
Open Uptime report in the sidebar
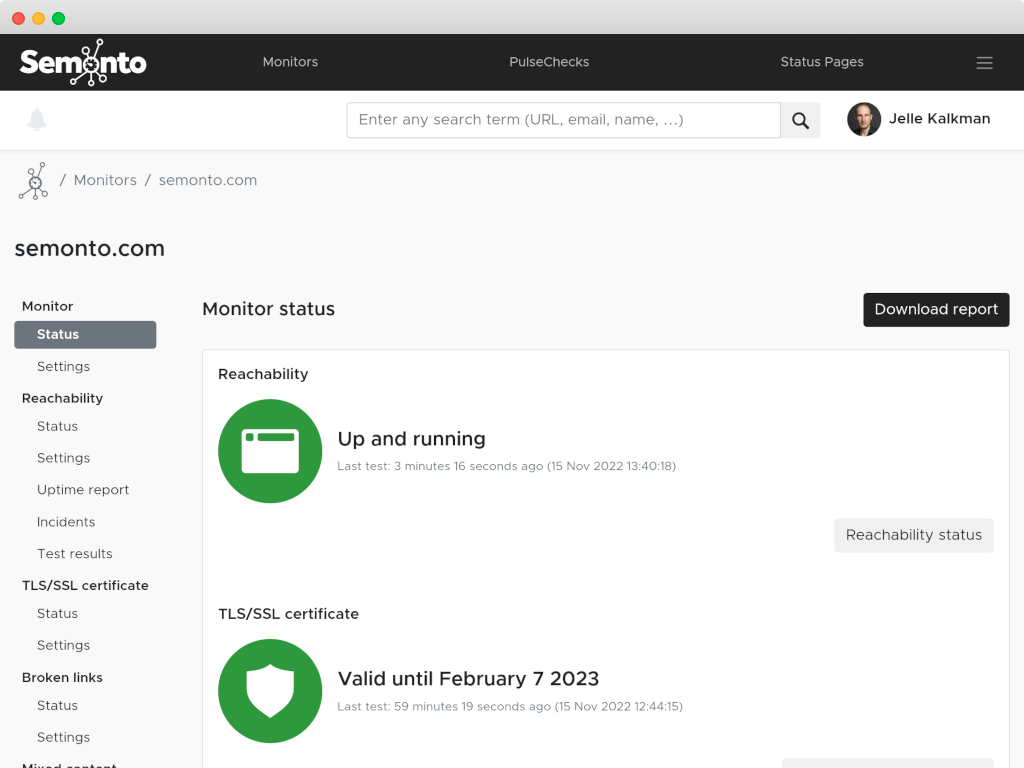pos(83,490)
